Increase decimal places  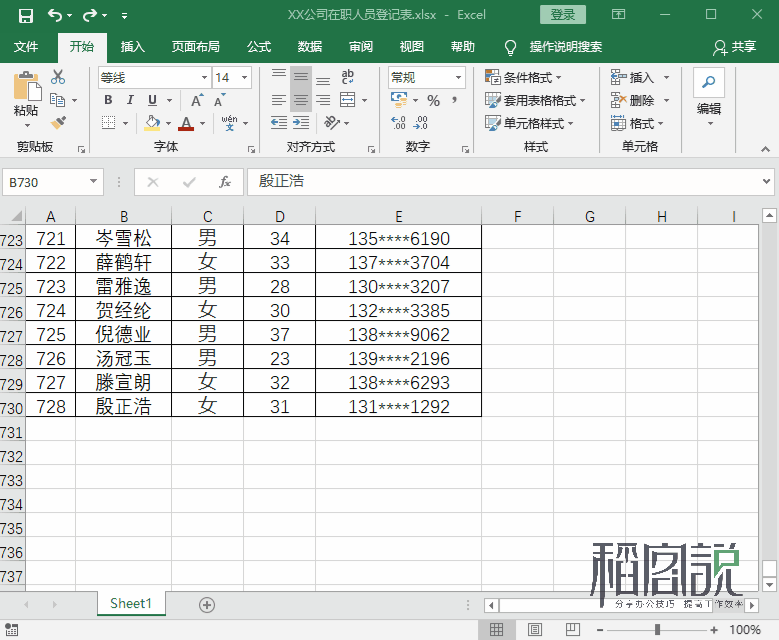pyautogui.click(x=398, y=123)
